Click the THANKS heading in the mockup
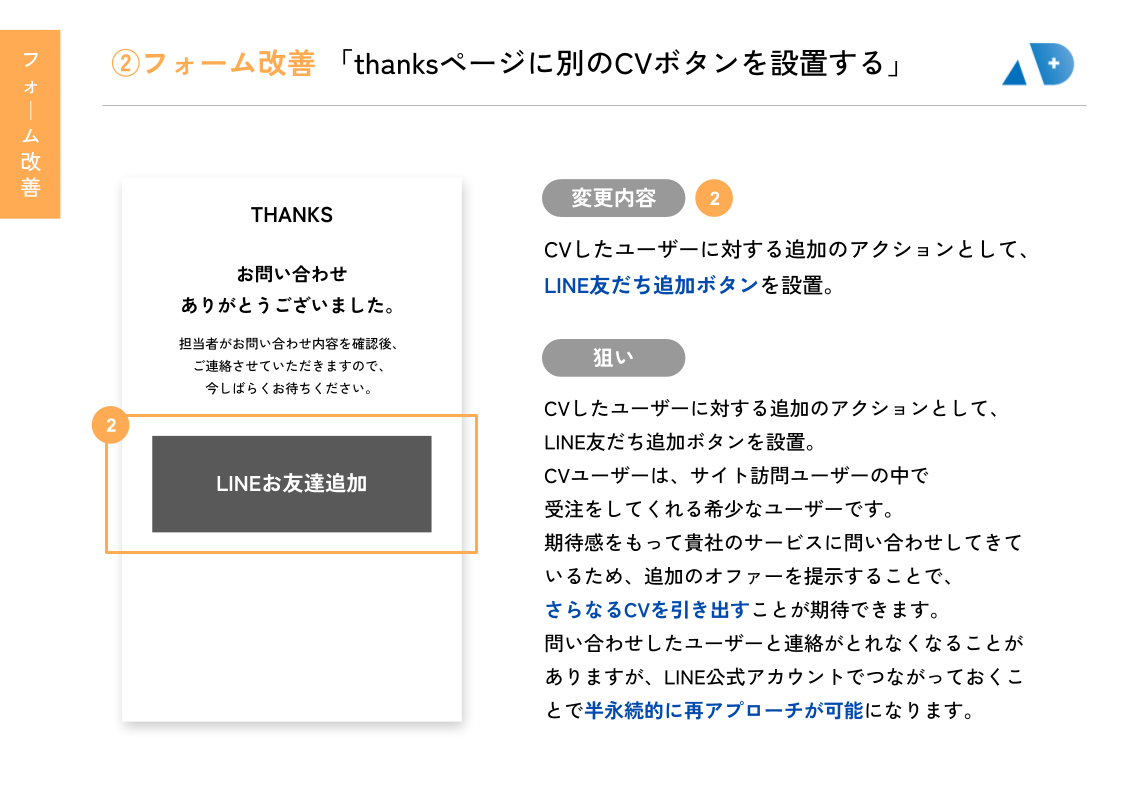This screenshot has width=1121, height=793. tap(292, 215)
